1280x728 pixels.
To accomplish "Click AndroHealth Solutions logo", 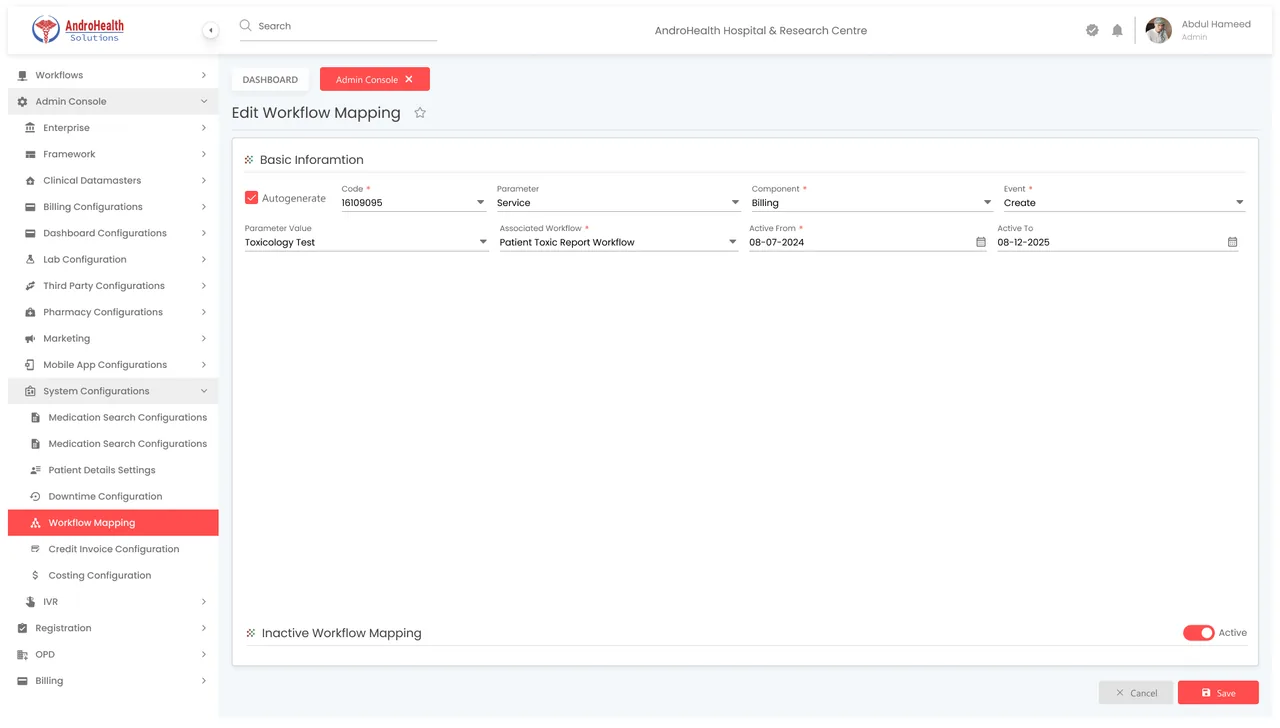I will [x=78, y=30].
